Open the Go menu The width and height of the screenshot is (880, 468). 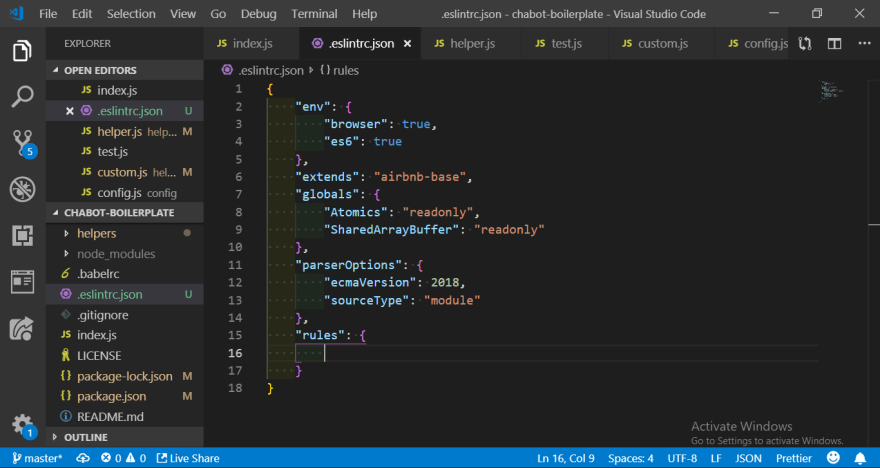218,14
